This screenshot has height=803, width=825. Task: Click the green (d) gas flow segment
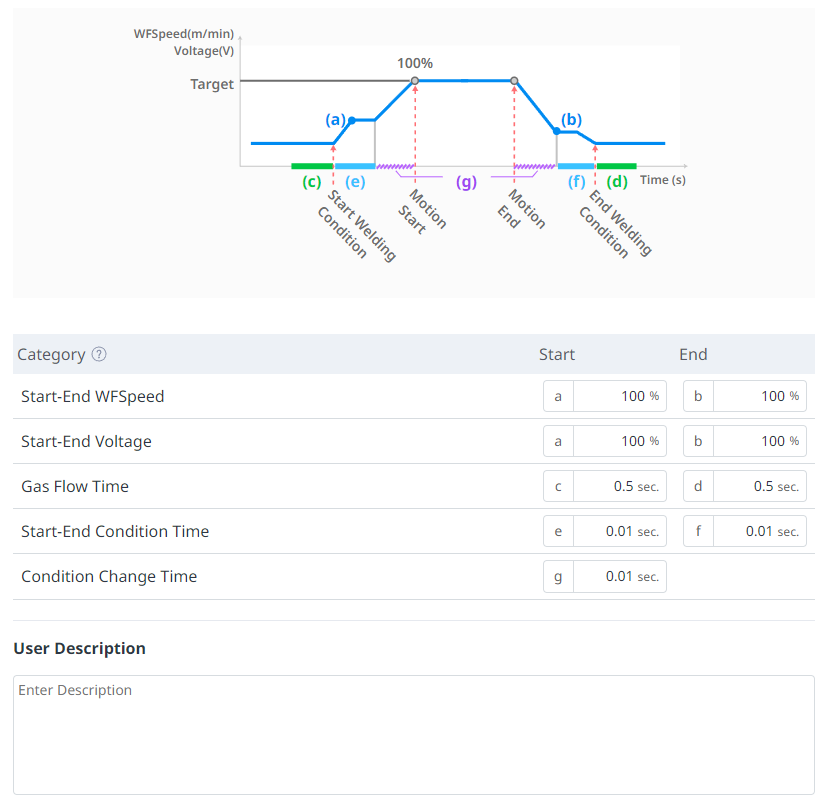tap(616, 166)
